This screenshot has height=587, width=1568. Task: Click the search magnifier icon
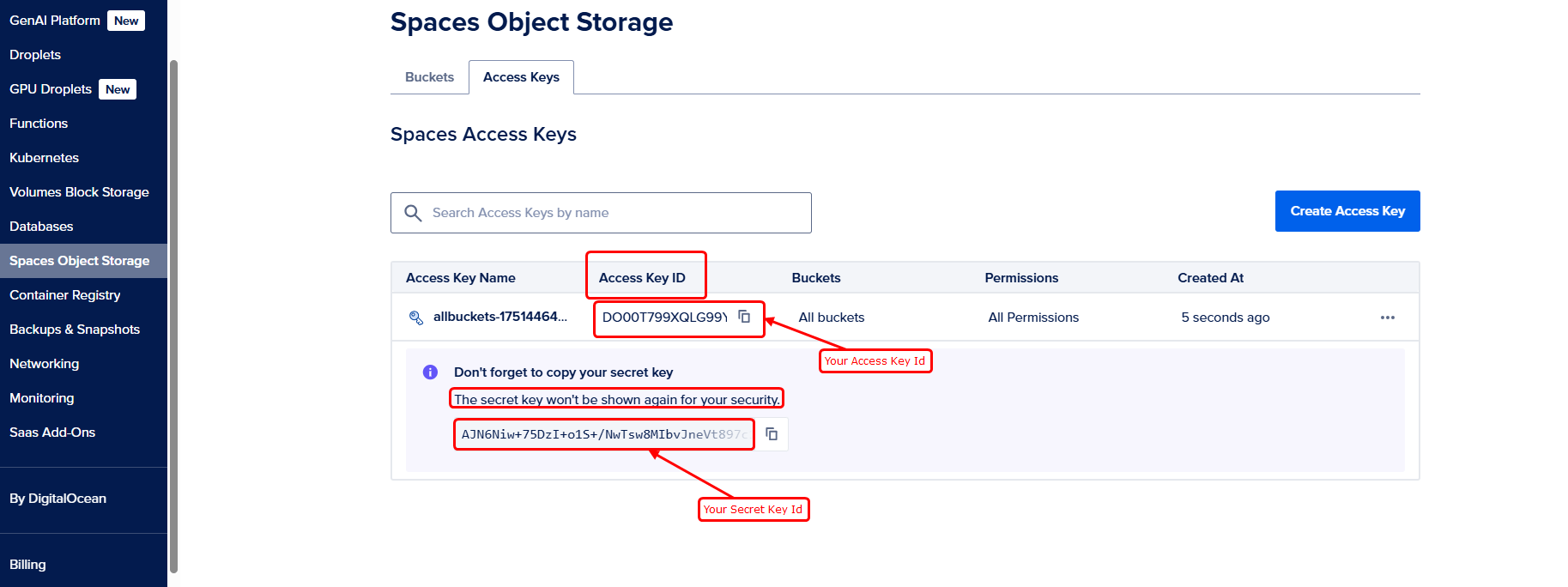coord(413,213)
